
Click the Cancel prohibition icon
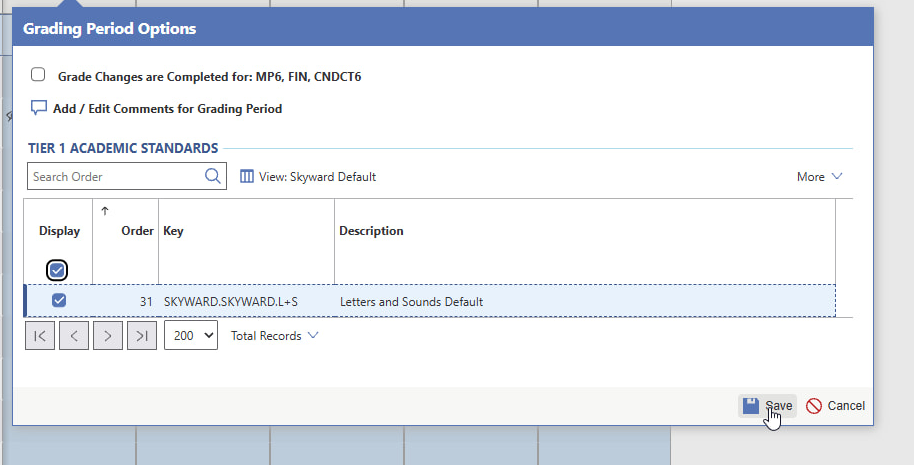[x=814, y=406]
